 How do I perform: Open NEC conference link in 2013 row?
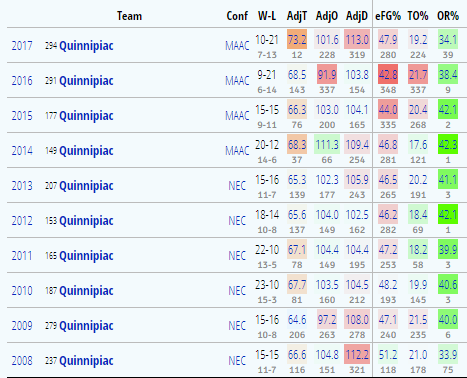point(237,186)
